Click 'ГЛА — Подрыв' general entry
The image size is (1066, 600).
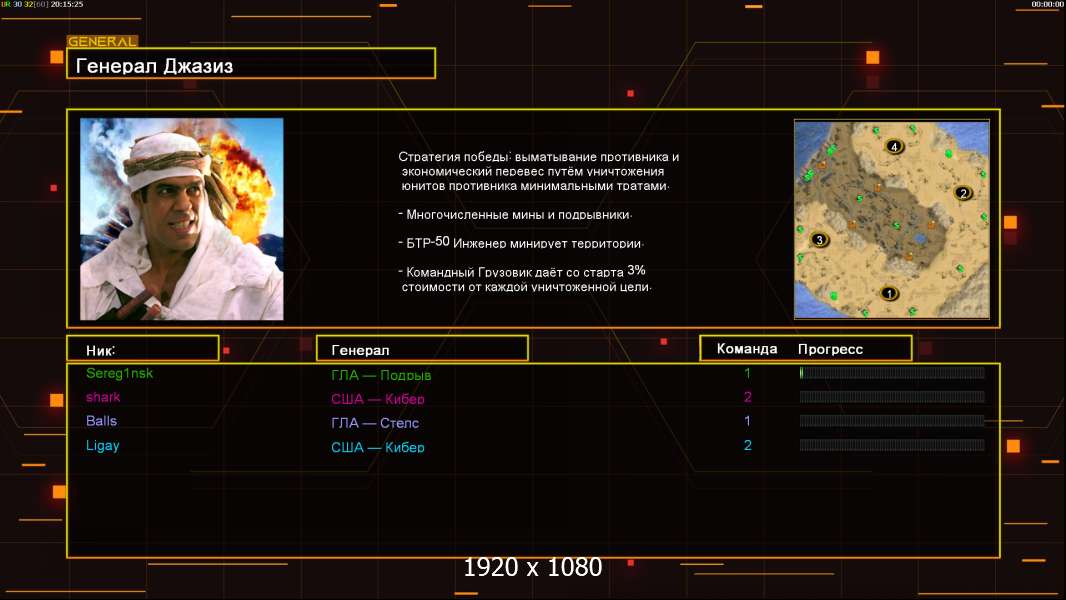381,374
